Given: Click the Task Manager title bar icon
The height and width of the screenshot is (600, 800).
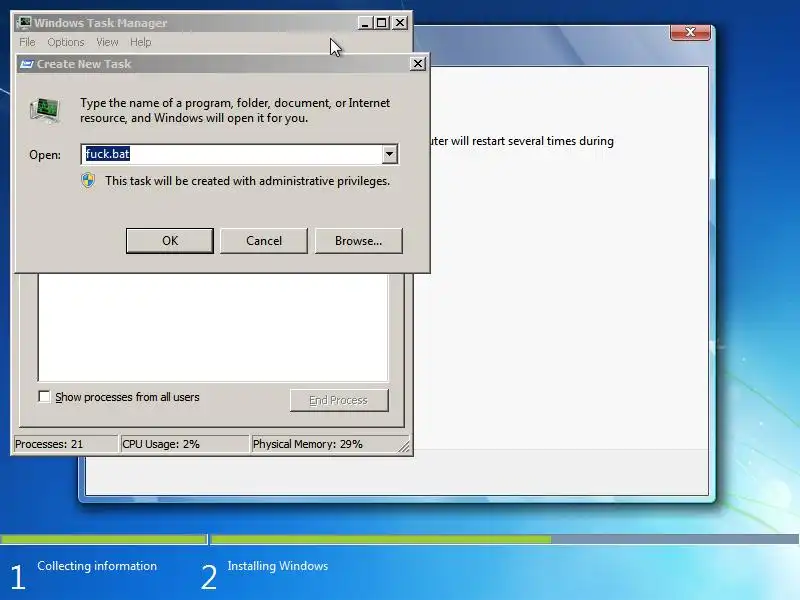Looking at the screenshot, I should tap(24, 22).
